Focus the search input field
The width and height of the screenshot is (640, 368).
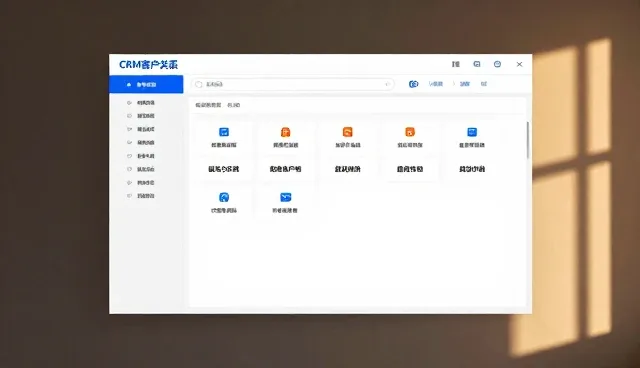coord(293,84)
